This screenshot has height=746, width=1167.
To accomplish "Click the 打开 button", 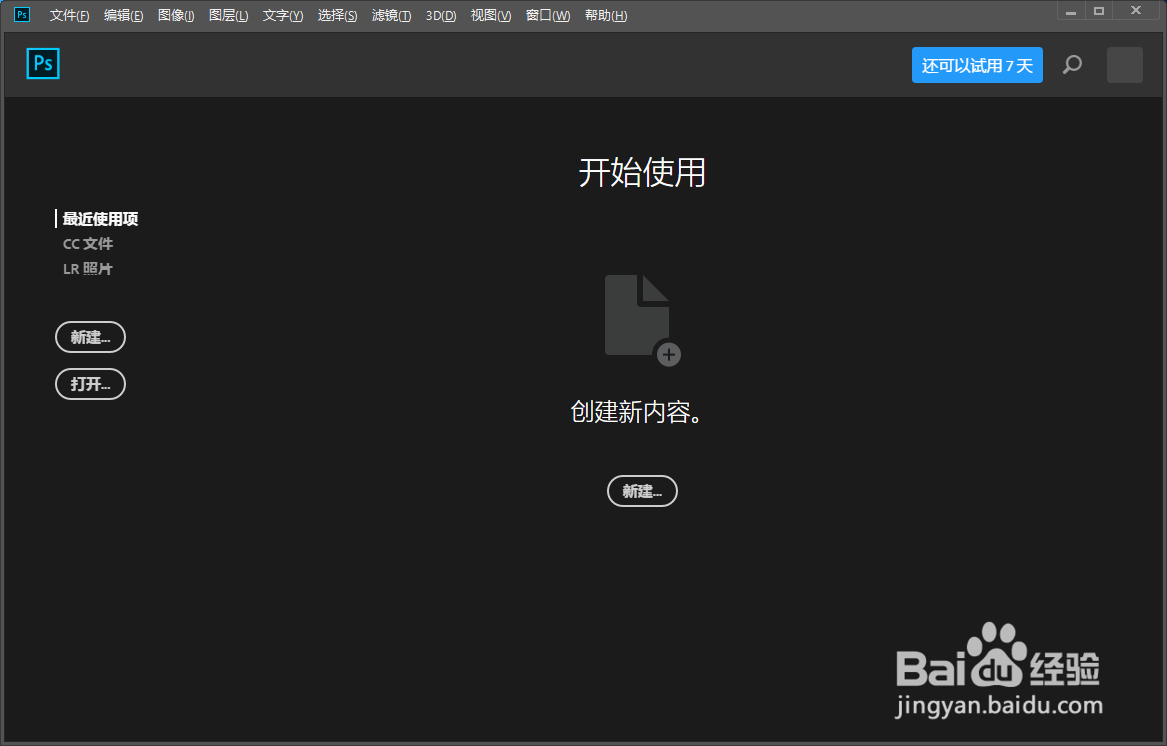I will coord(90,384).
